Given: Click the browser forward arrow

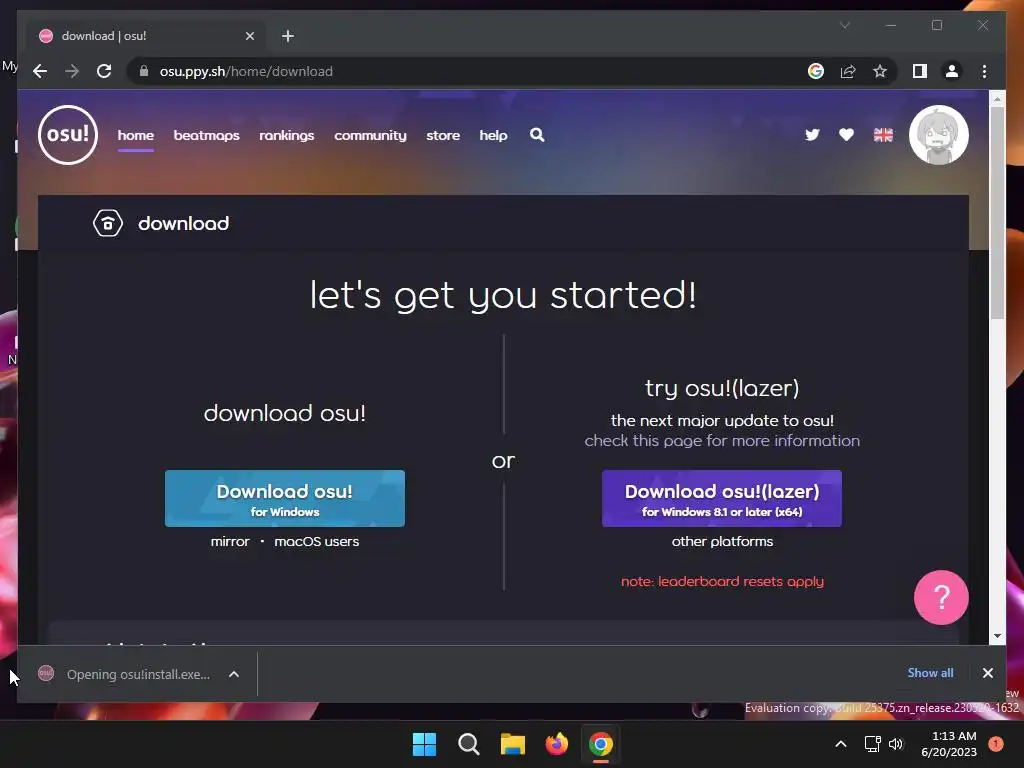Looking at the screenshot, I should 72,71.
